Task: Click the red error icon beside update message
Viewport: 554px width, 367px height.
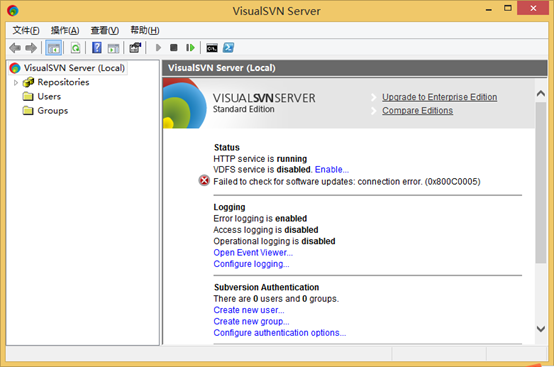Action: [x=204, y=180]
